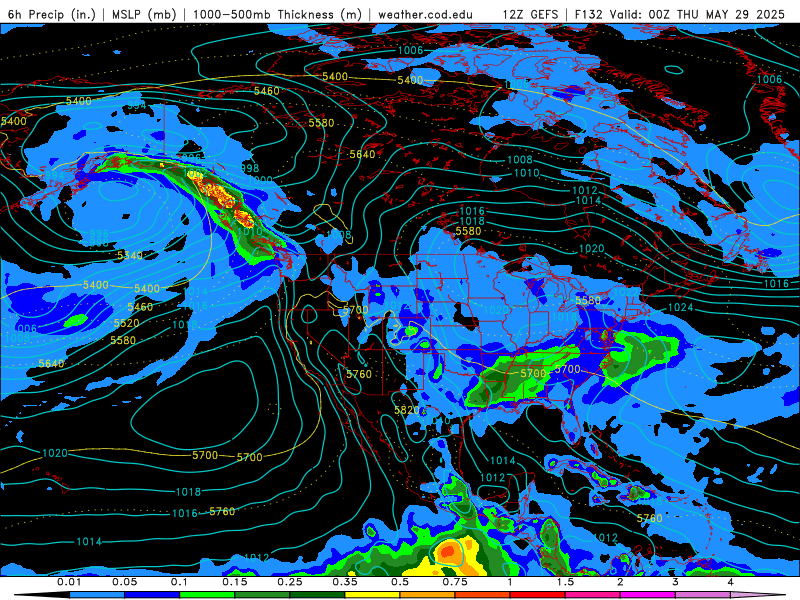Select the hot pink 1.5 legend swatch

tap(593, 595)
